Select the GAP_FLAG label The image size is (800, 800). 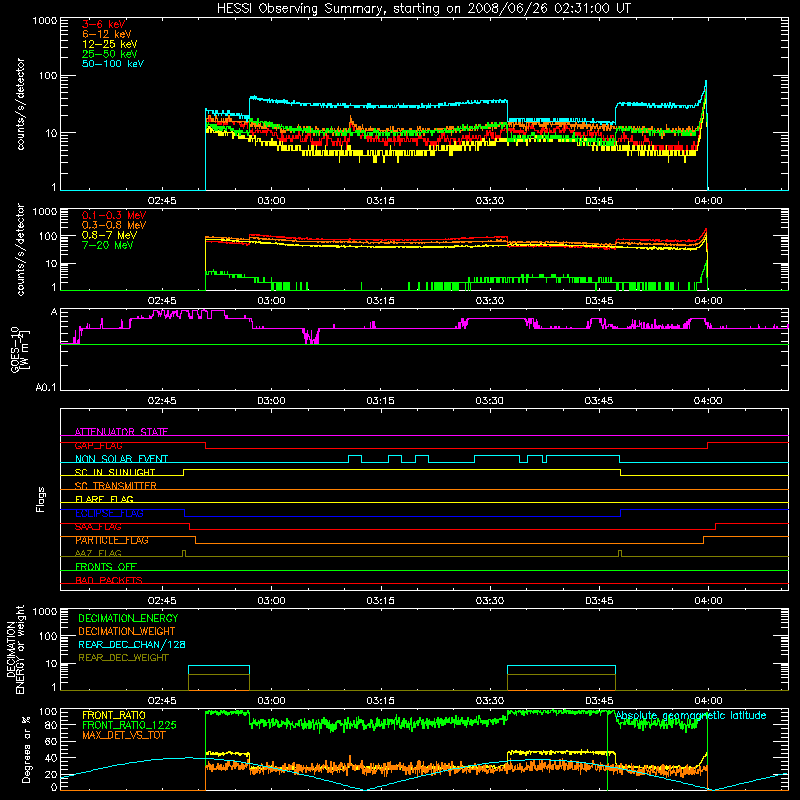pos(98,445)
